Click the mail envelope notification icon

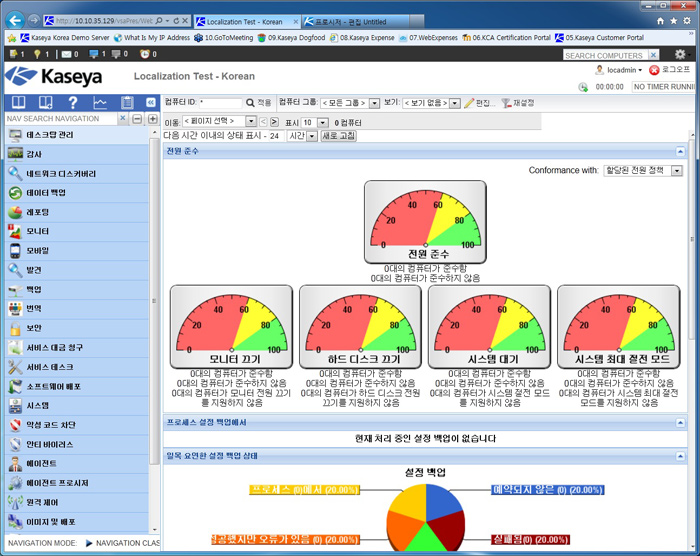coord(67,54)
